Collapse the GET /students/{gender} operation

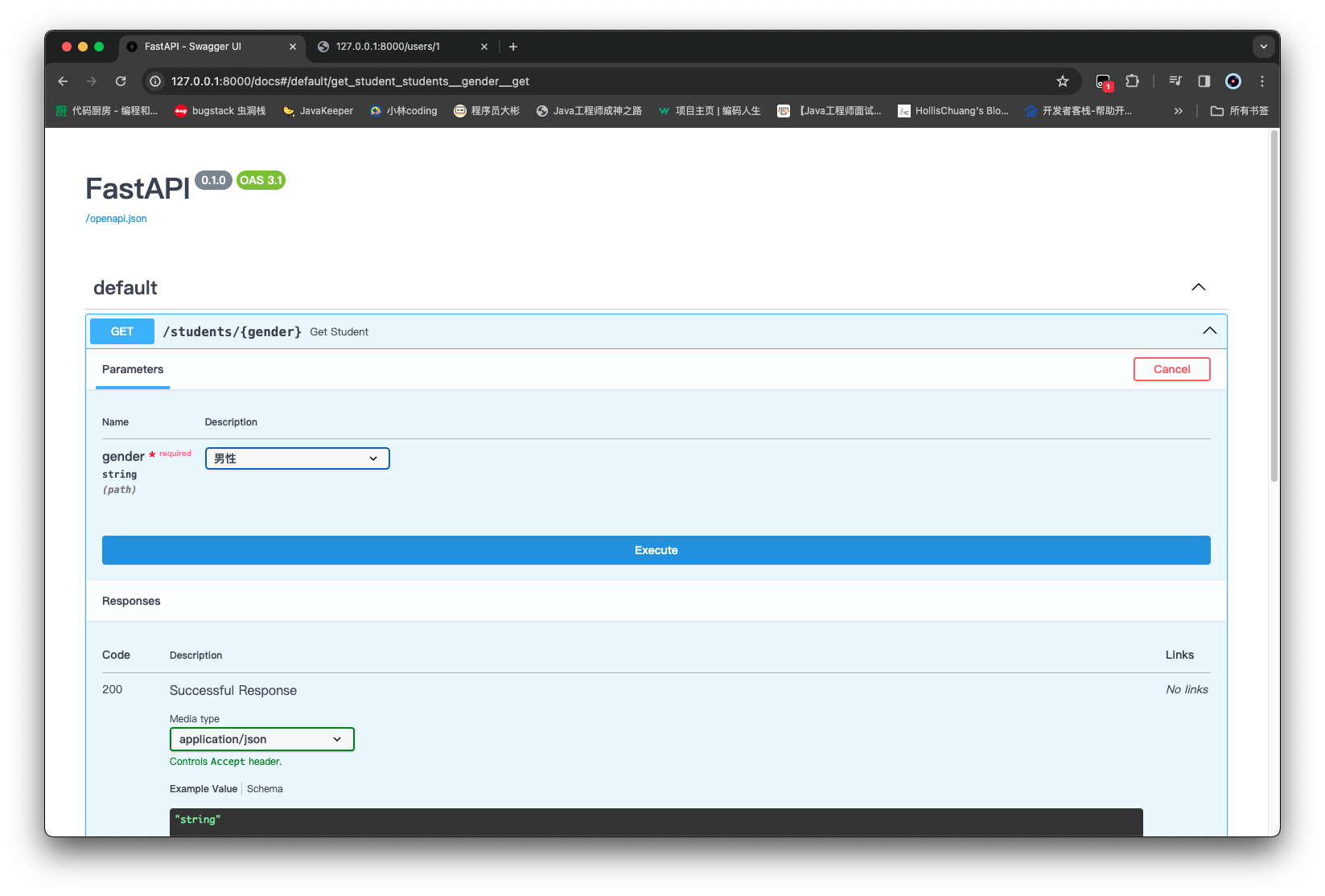[x=1210, y=331]
